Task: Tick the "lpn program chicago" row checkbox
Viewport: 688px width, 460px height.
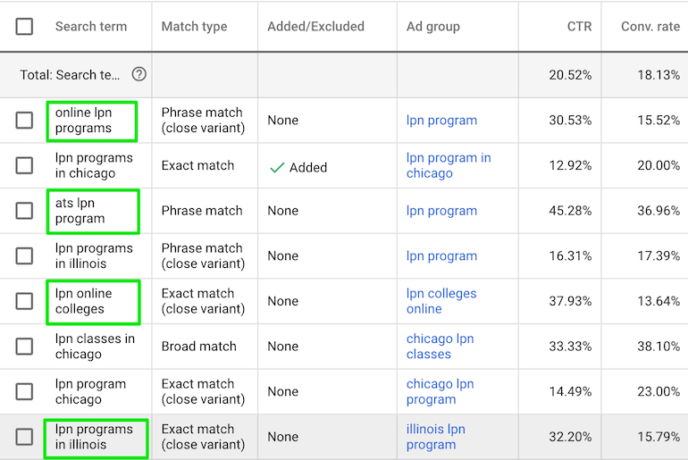Action: (24, 391)
